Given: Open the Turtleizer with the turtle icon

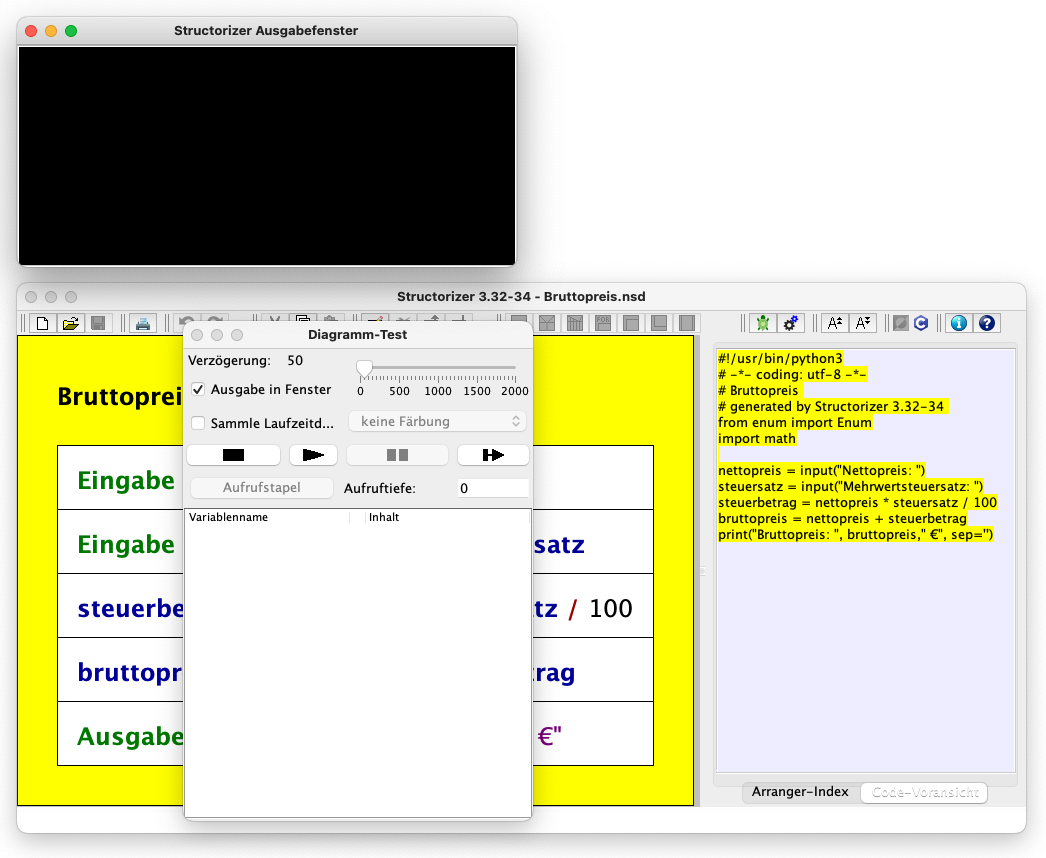Looking at the screenshot, I should [x=763, y=324].
